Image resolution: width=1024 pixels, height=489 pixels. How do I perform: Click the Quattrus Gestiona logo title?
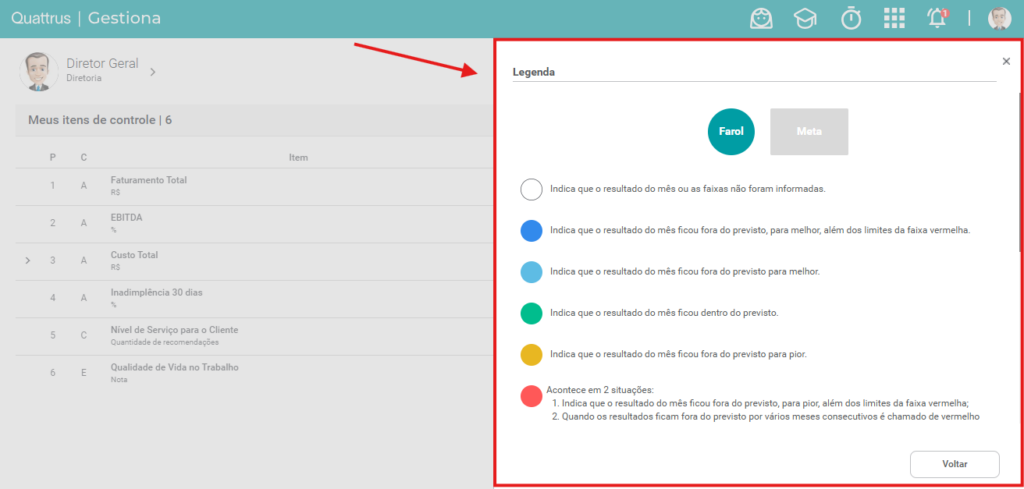(x=86, y=18)
